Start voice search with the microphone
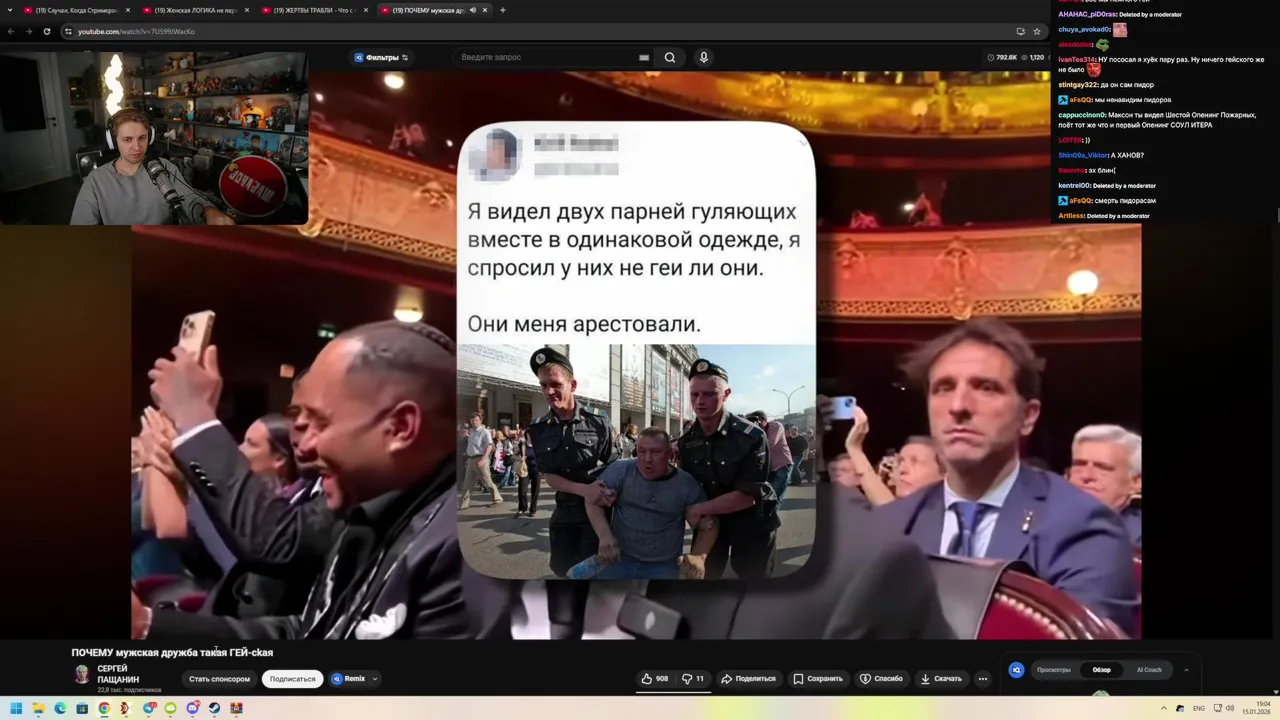 pos(704,57)
